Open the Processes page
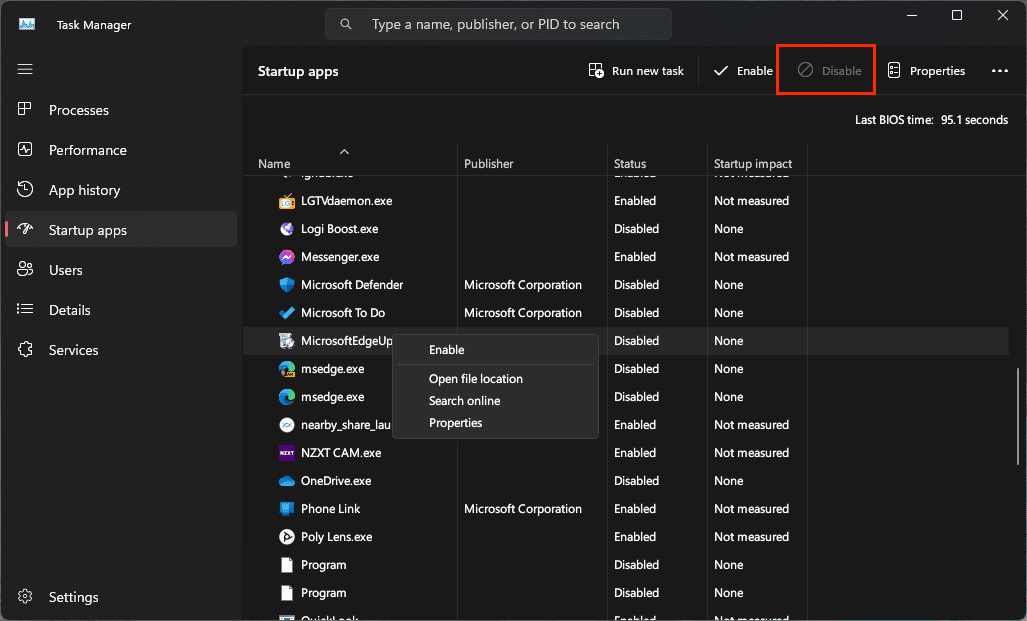This screenshot has height=621, width=1027. coord(121,110)
